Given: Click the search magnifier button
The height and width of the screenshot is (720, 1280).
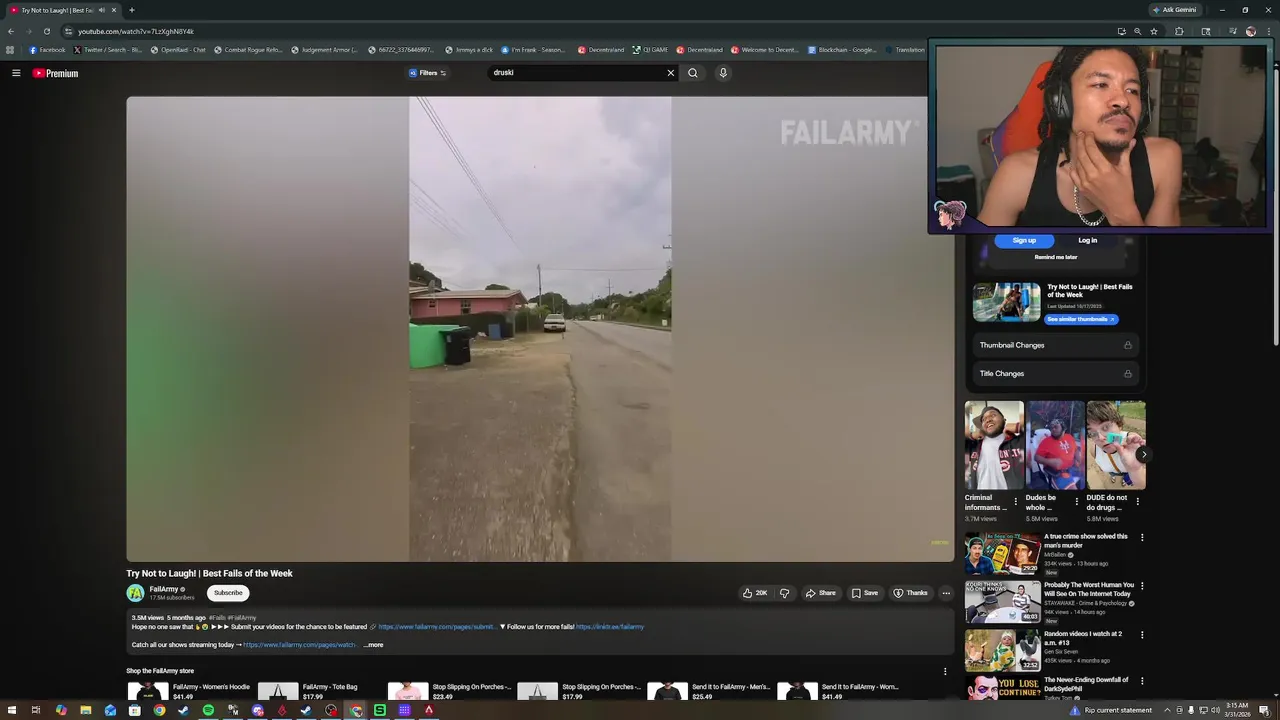Looking at the screenshot, I should 693,73.
